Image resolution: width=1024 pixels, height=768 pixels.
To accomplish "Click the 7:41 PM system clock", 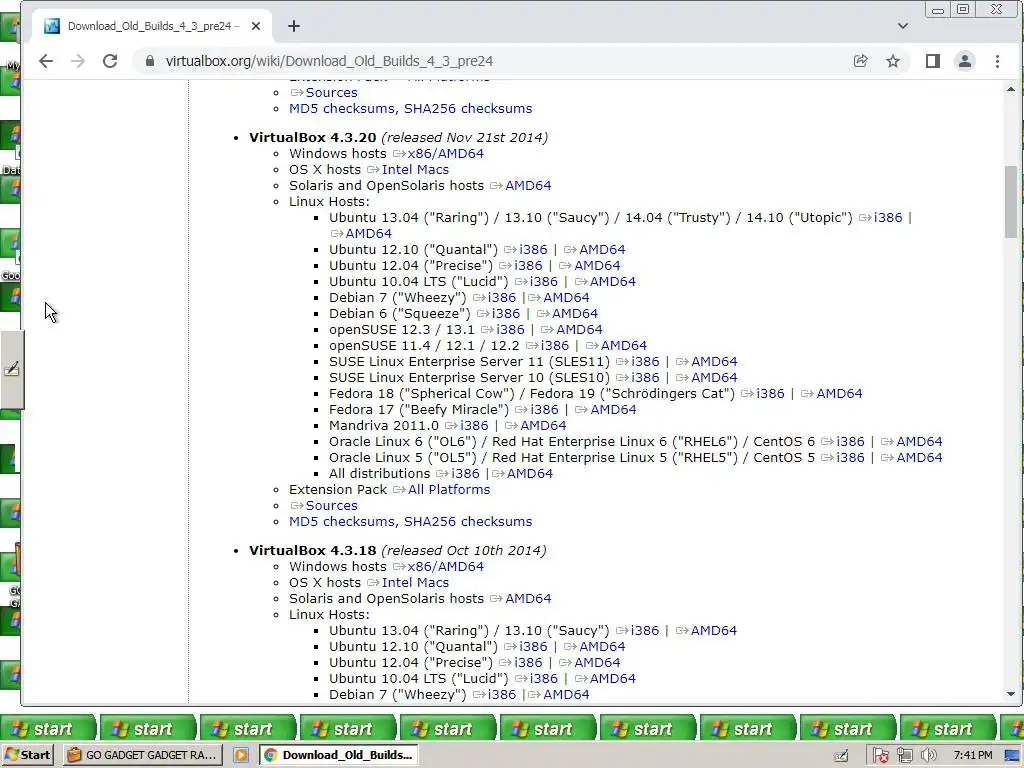I will click(x=973, y=756).
